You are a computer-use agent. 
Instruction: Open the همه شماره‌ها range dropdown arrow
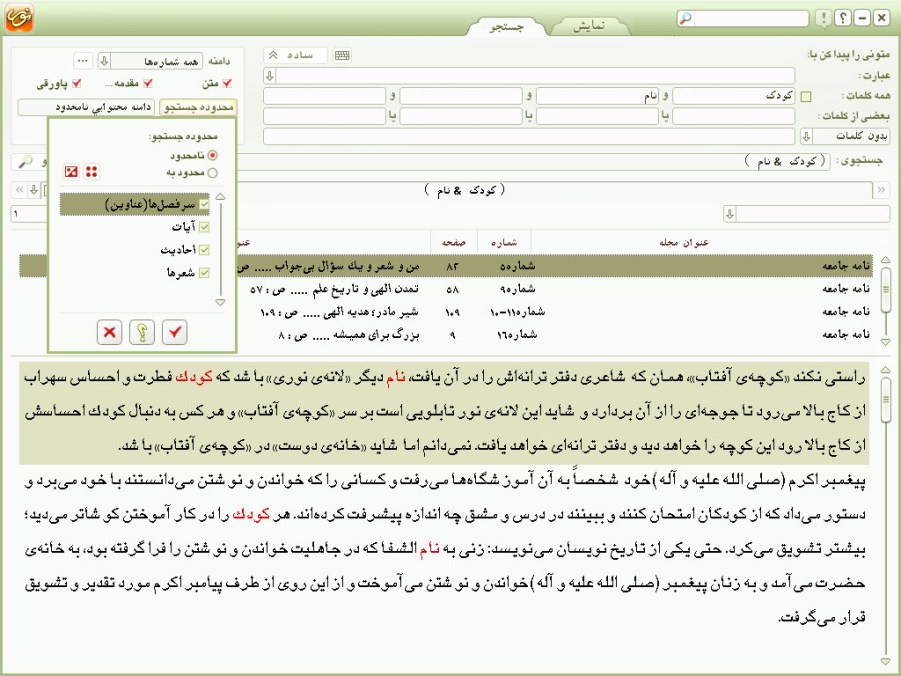point(104,61)
